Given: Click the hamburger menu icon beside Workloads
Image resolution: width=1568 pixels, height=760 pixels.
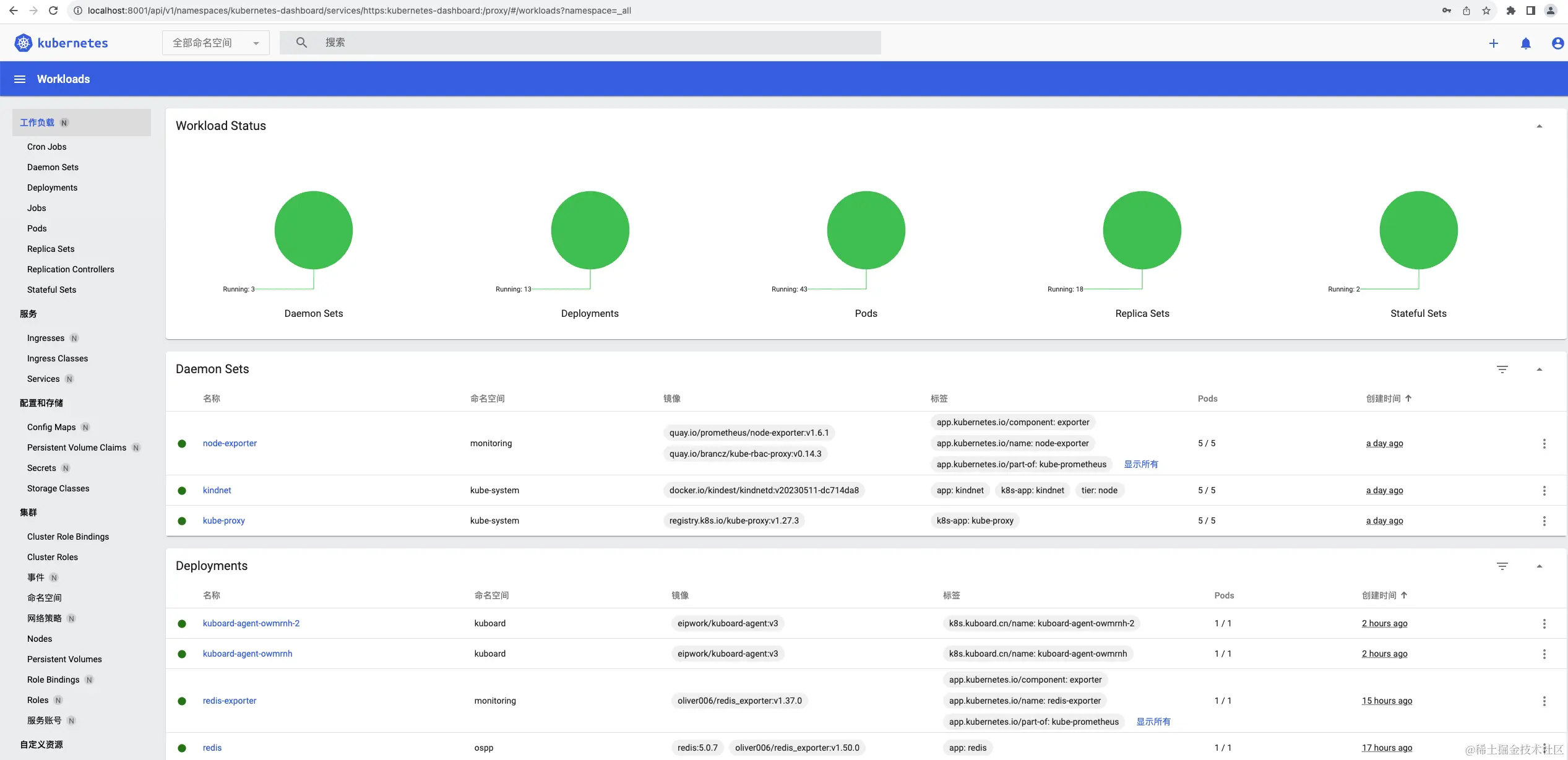Looking at the screenshot, I should pyautogui.click(x=20, y=79).
